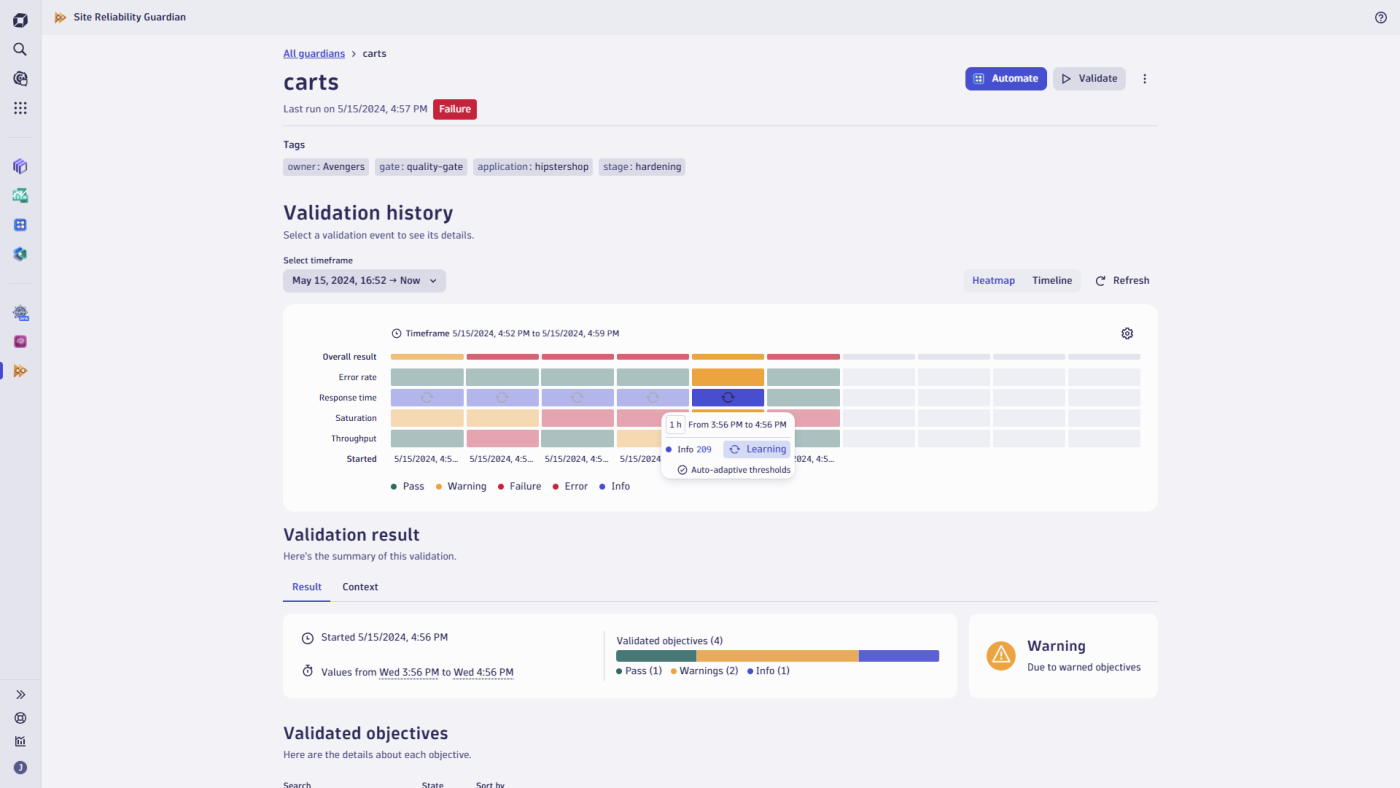Open the Select timeframe dropdown
The width and height of the screenshot is (1400, 788).
point(364,281)
